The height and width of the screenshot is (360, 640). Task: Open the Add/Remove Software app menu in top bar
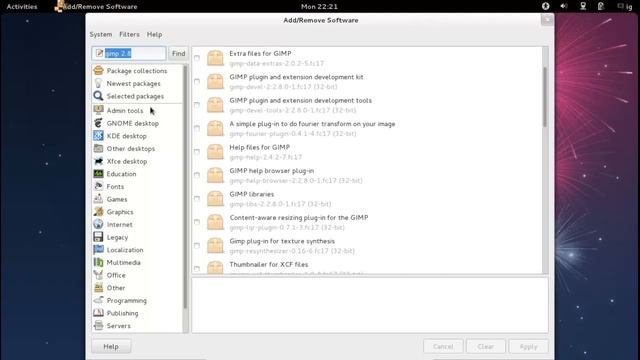[97, 6]
